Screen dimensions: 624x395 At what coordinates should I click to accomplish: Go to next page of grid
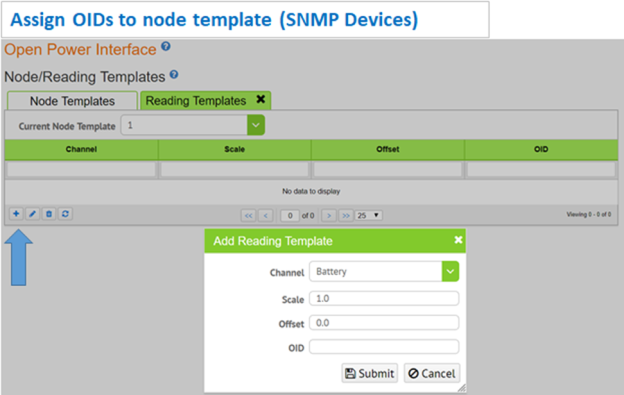click(329, 216)
